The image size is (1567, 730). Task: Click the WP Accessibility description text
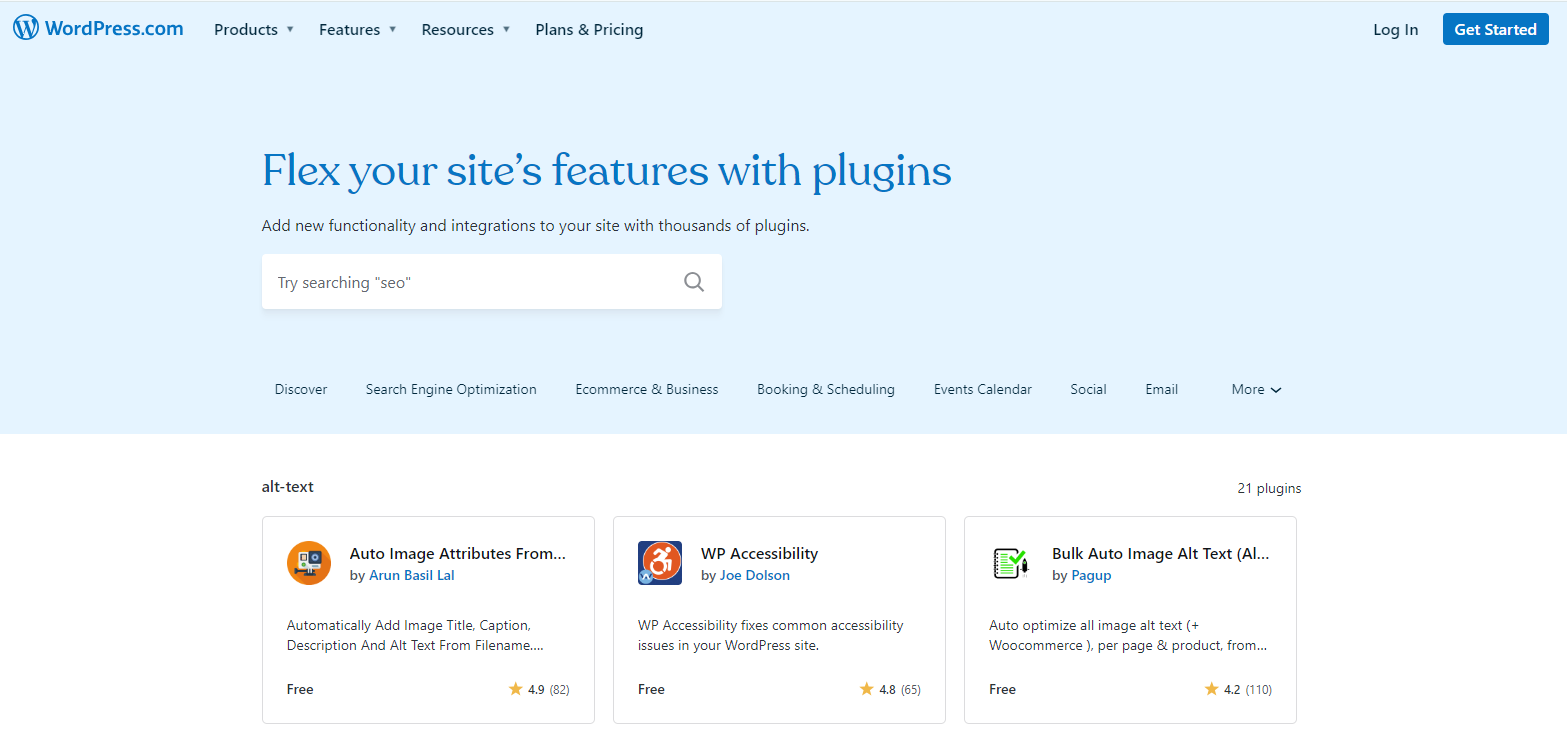771,635
